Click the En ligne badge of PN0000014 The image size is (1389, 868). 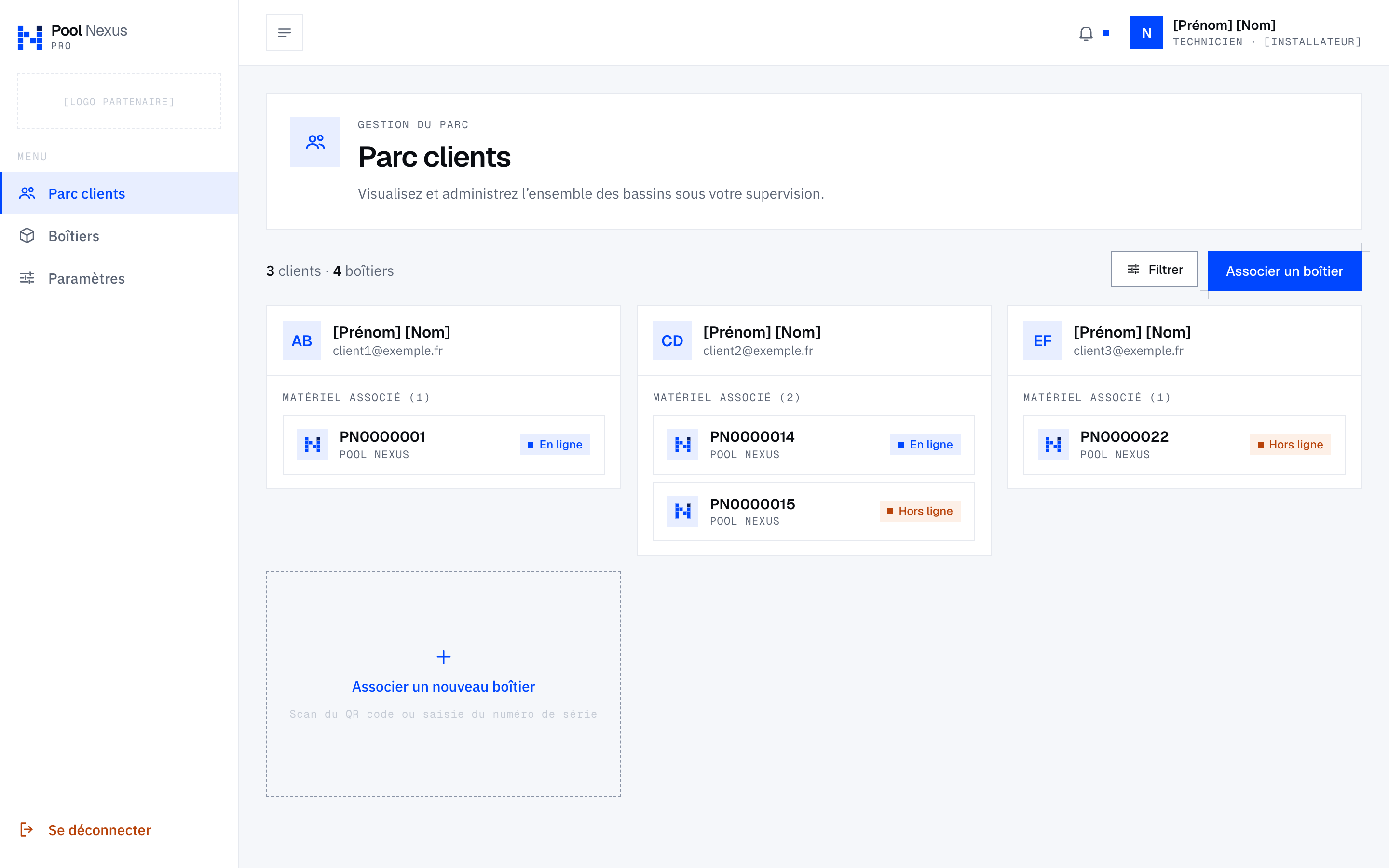coord(925,444)
